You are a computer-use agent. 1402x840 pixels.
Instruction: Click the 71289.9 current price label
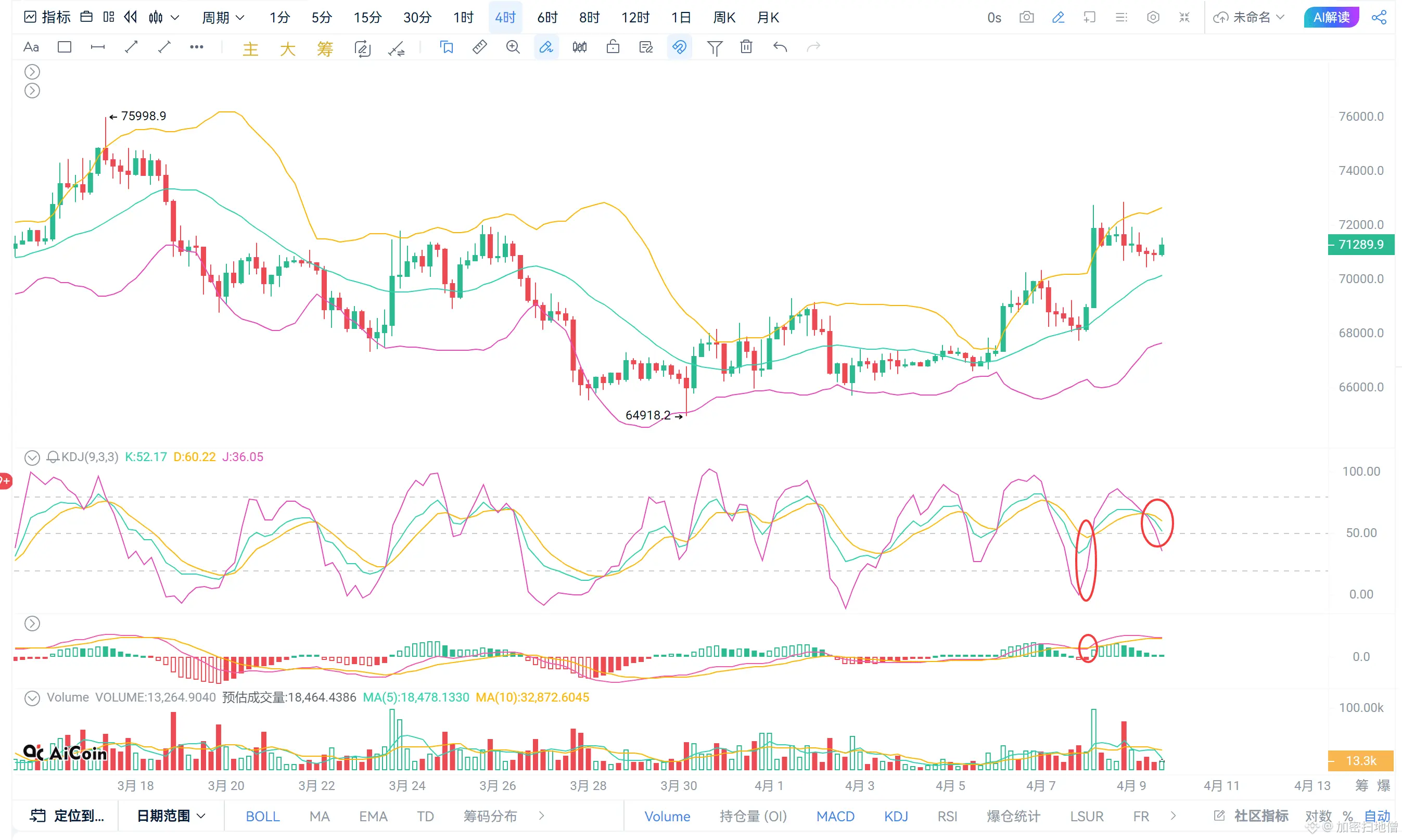point(1360,245)
